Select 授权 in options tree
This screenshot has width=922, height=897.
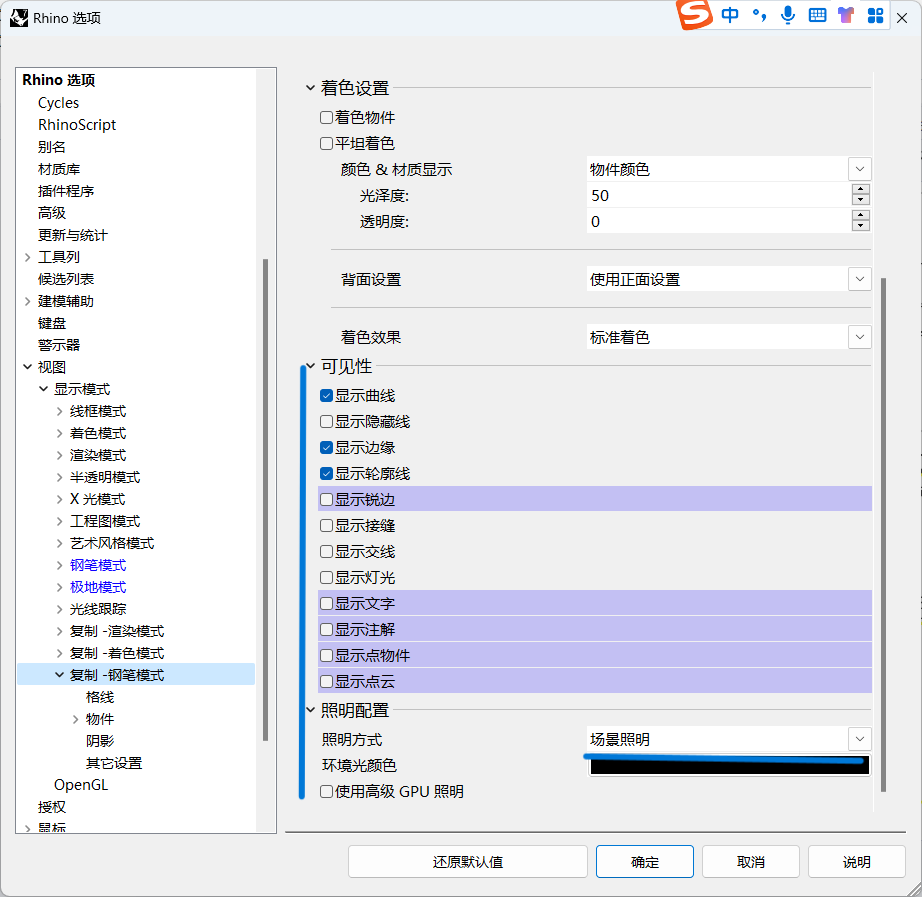coord(52,807)
